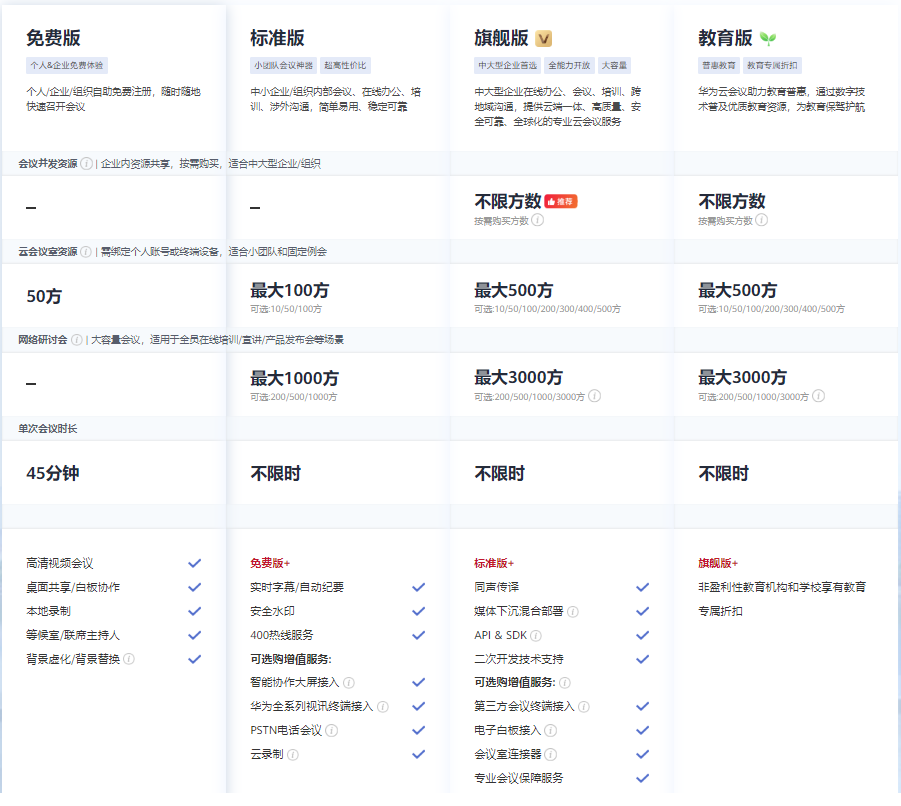Click the 全能力开放 tag
Image resolution: width=901 pixels, height=806 pixels.
[569, 65]
